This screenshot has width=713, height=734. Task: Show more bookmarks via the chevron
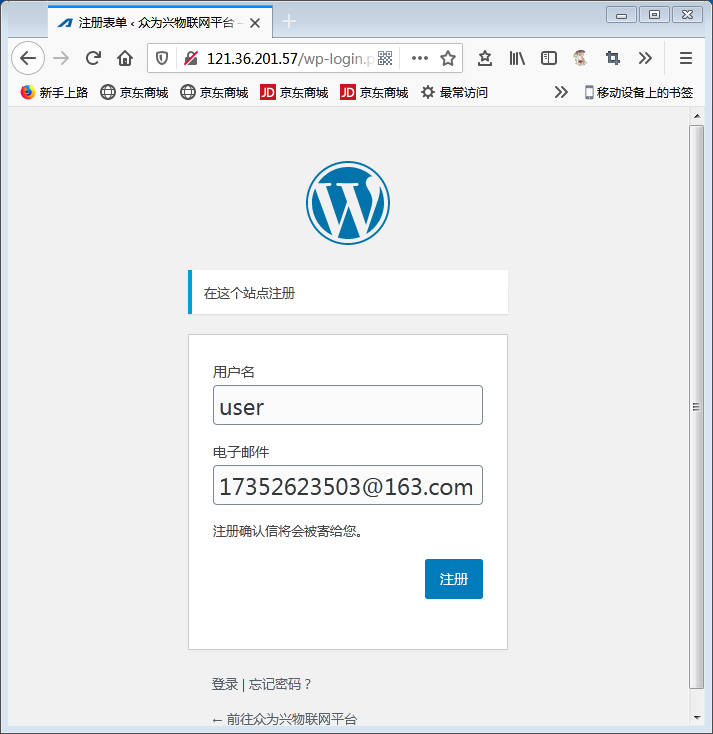561,92
